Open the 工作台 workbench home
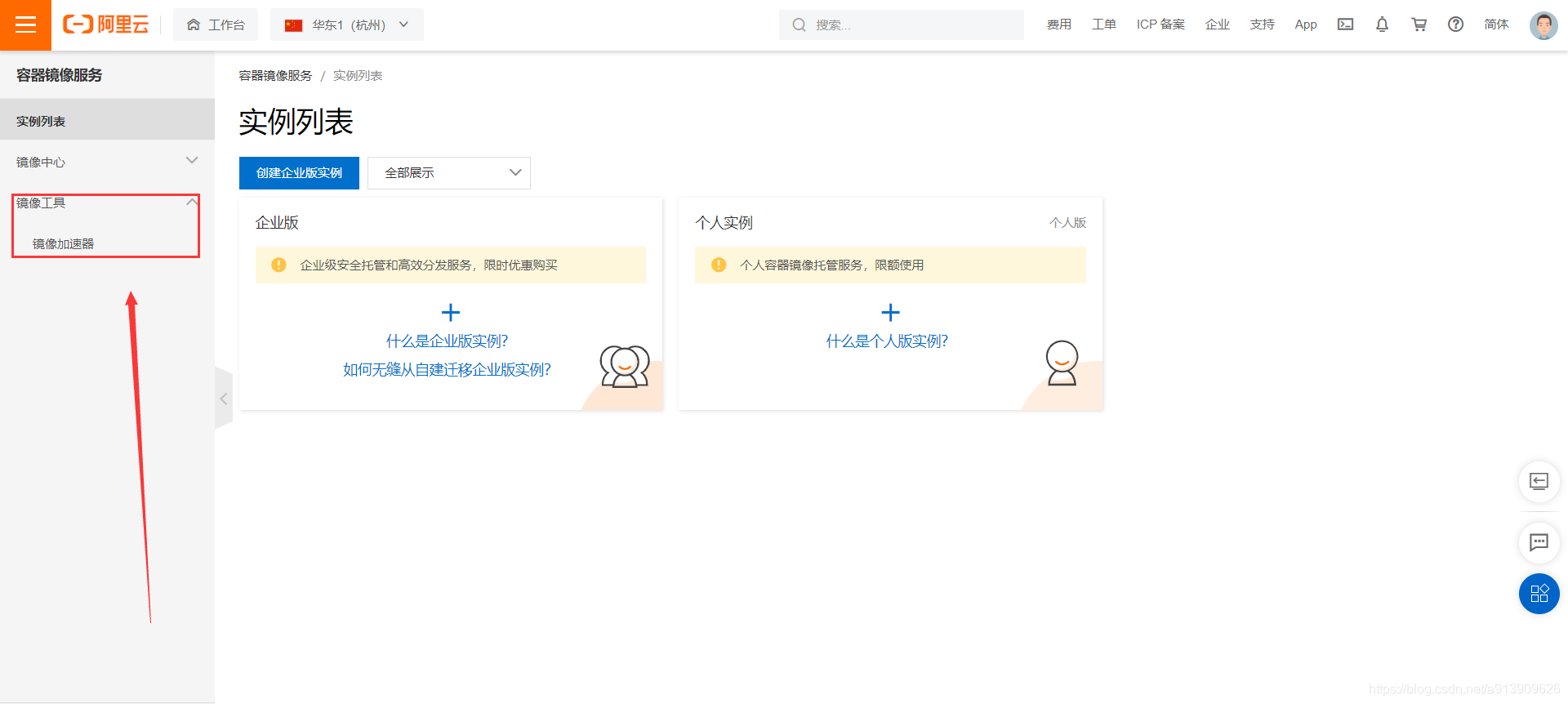1568x704 pixels. point(216,25)
